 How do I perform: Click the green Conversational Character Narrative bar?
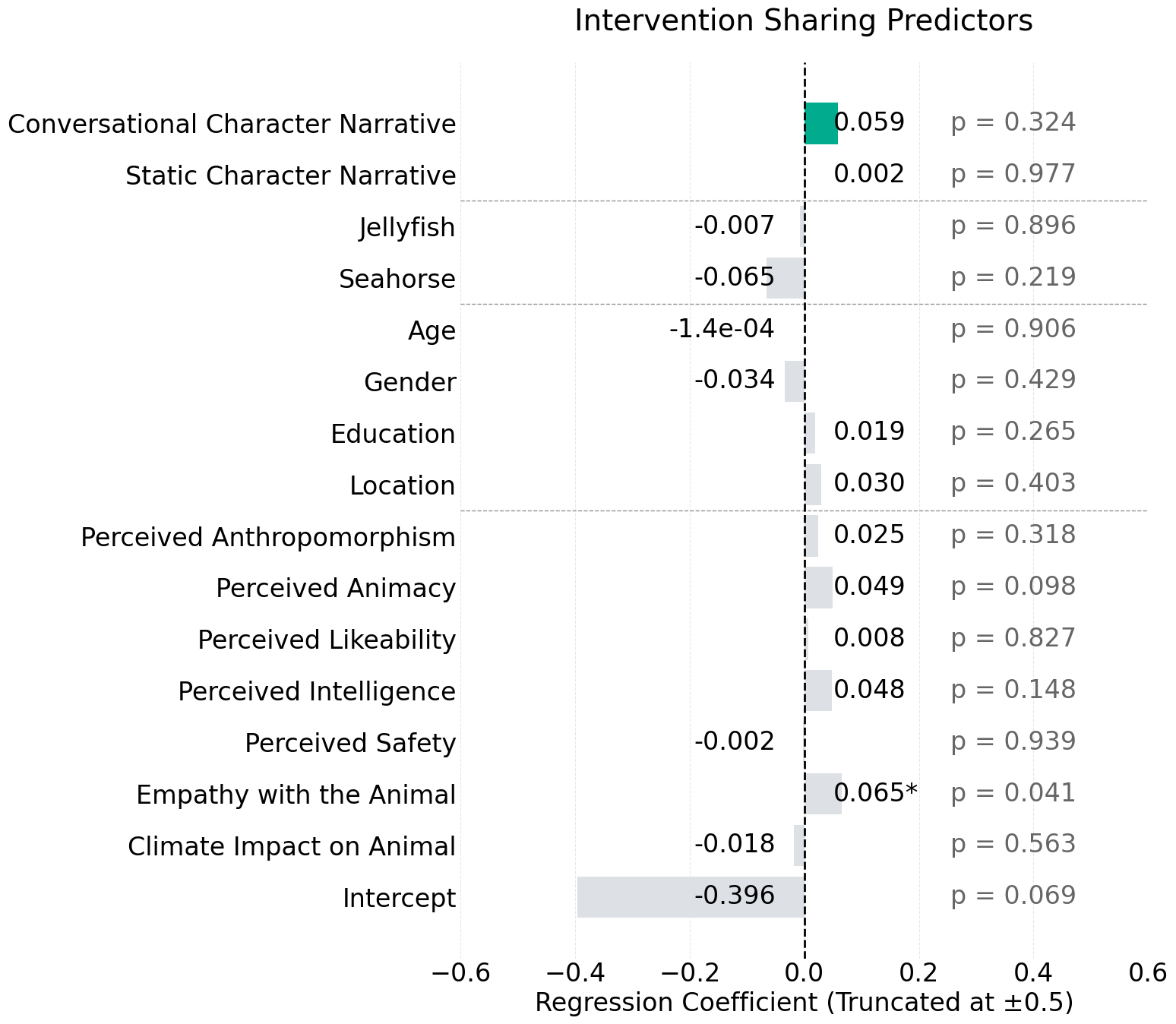(821, 123)
